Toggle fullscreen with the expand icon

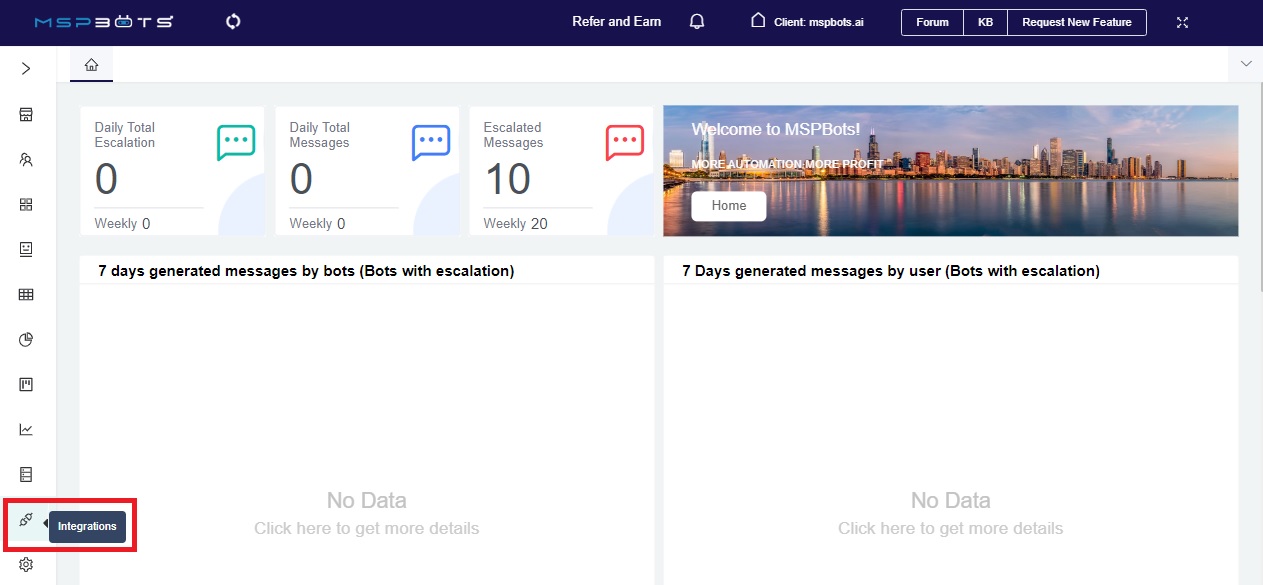1182,21
